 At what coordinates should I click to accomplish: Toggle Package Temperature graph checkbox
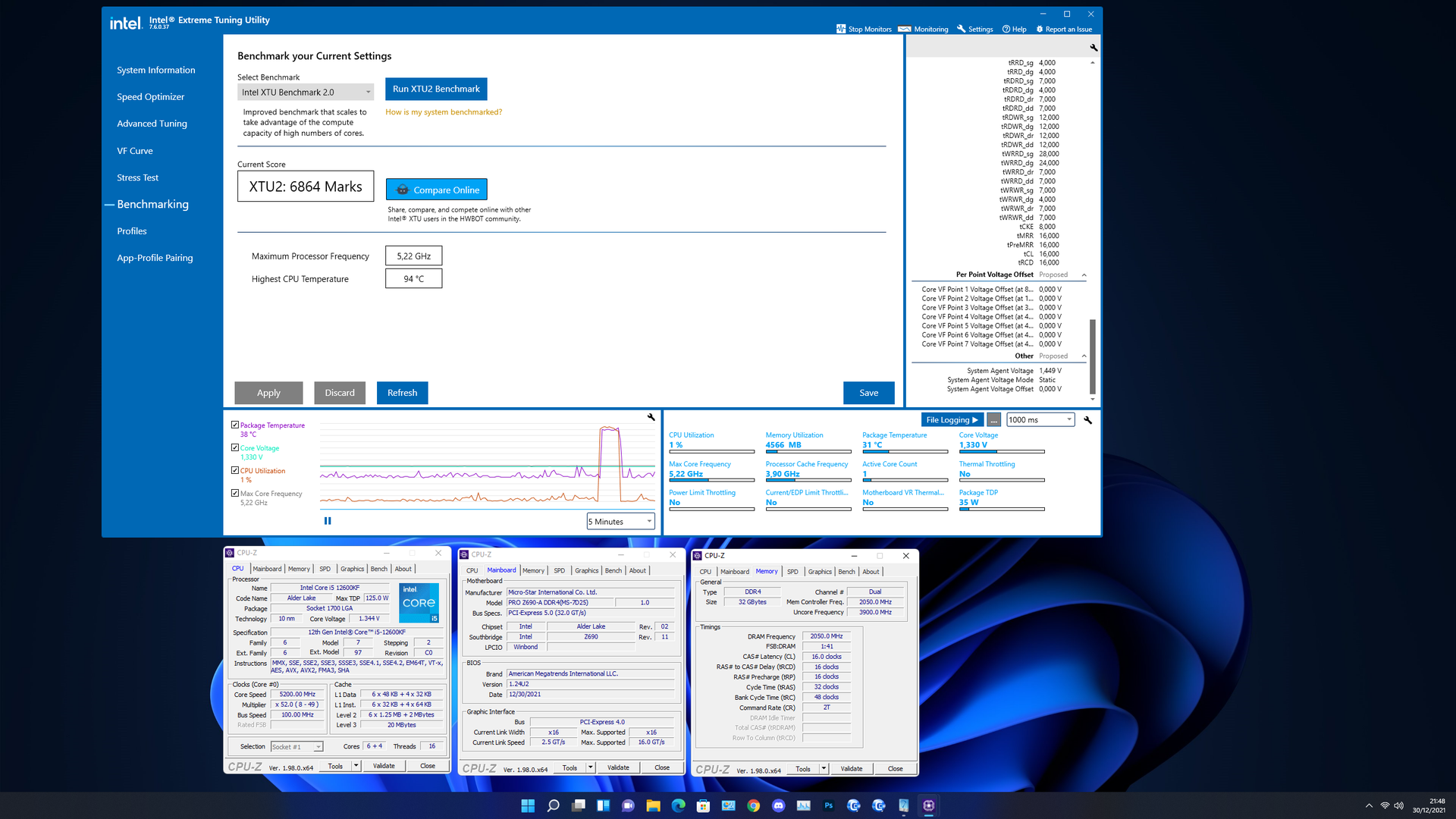[235, 425]
